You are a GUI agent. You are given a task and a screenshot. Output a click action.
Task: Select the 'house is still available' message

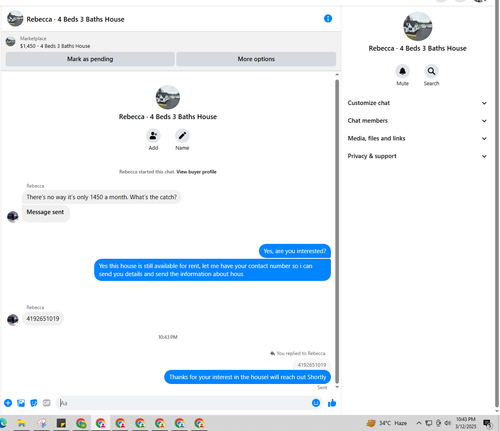[212, 270]
